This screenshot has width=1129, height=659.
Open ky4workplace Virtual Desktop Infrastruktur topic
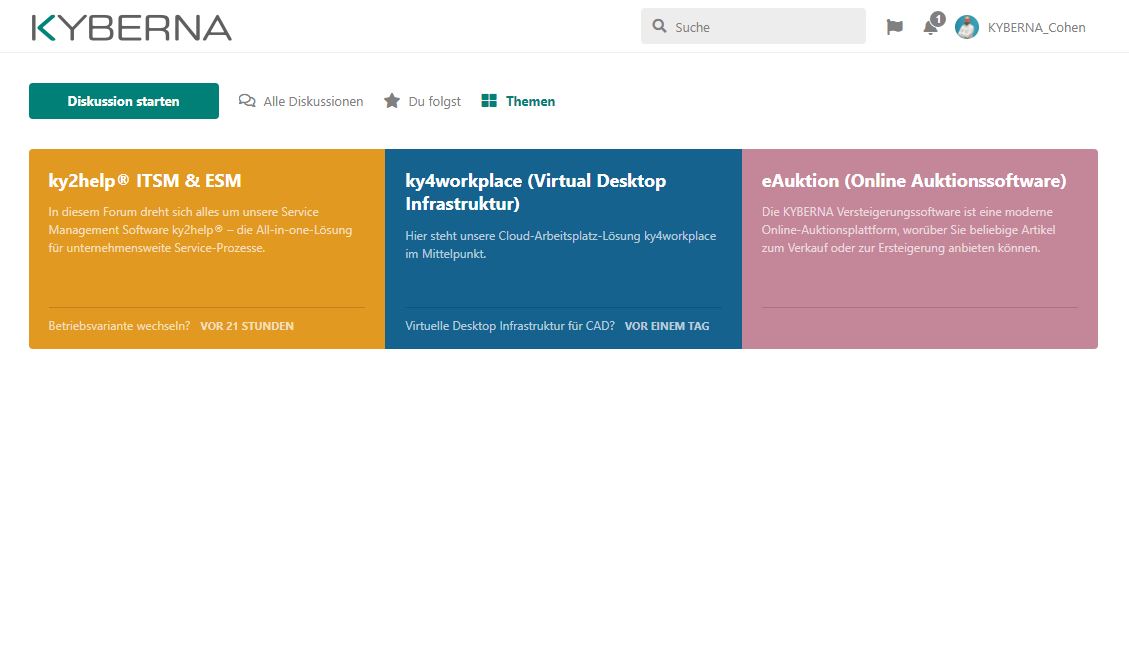pyautogui.click(x=535, y=192)
